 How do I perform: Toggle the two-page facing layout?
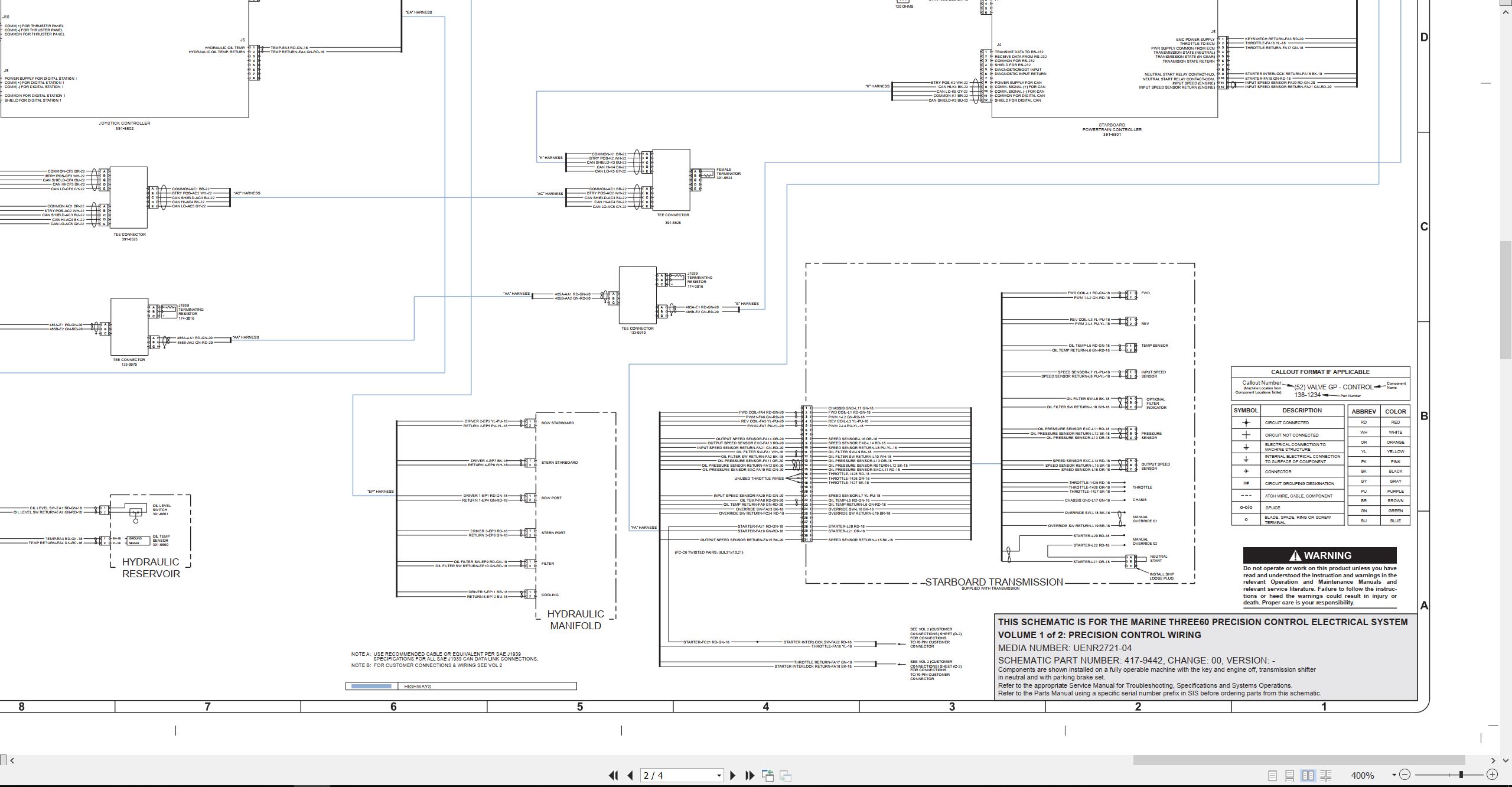1308,775
